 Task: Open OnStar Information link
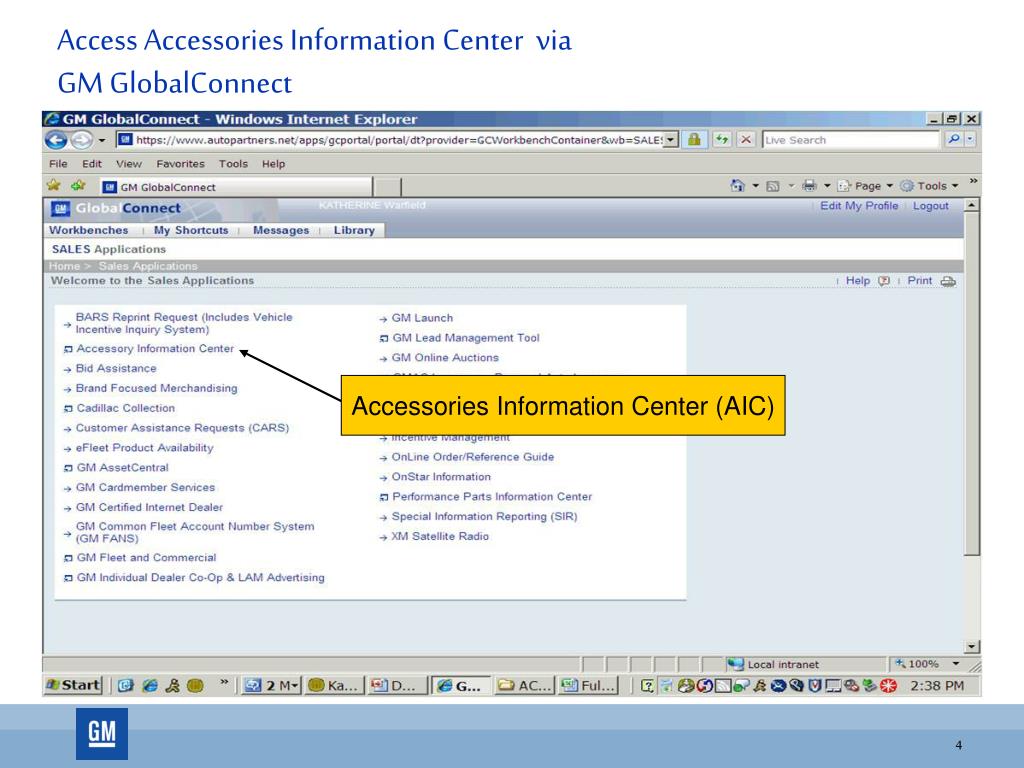[x=441, y=477]
